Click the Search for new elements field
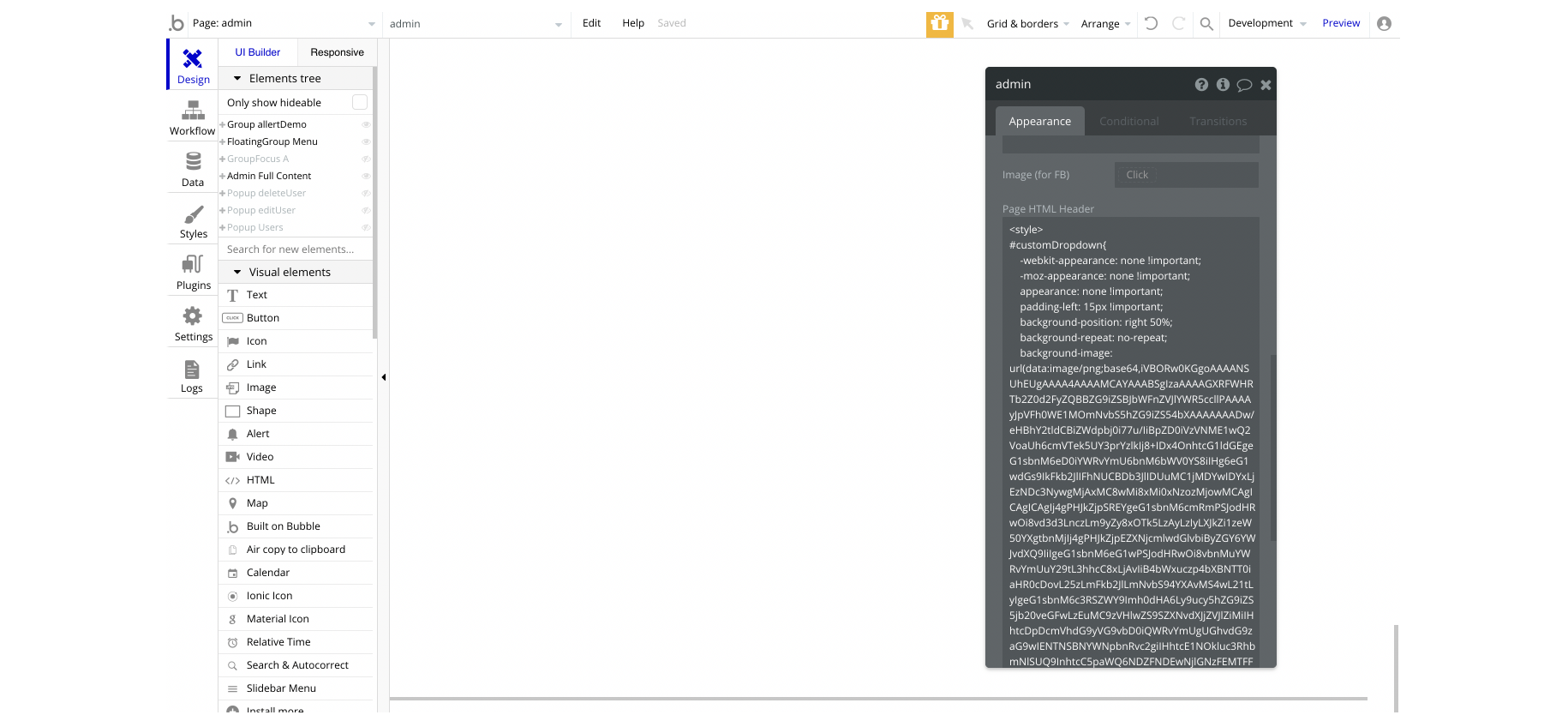Viewport: 1568px width, 715px height. [x=296, y=249]
